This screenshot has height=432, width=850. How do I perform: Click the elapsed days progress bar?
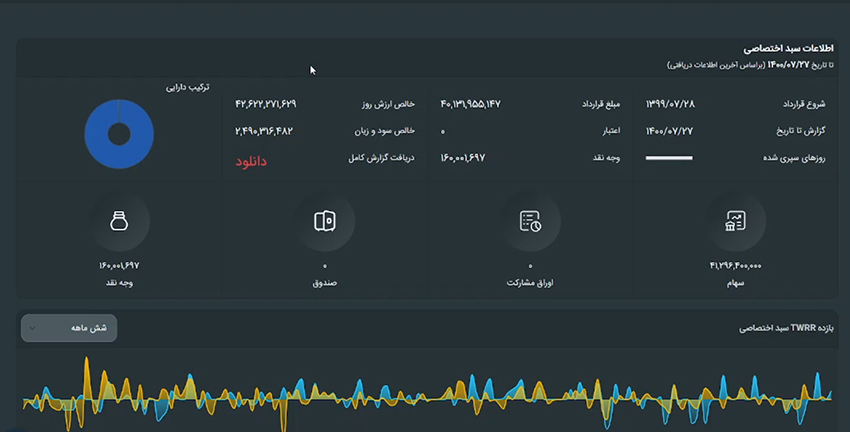669,158
